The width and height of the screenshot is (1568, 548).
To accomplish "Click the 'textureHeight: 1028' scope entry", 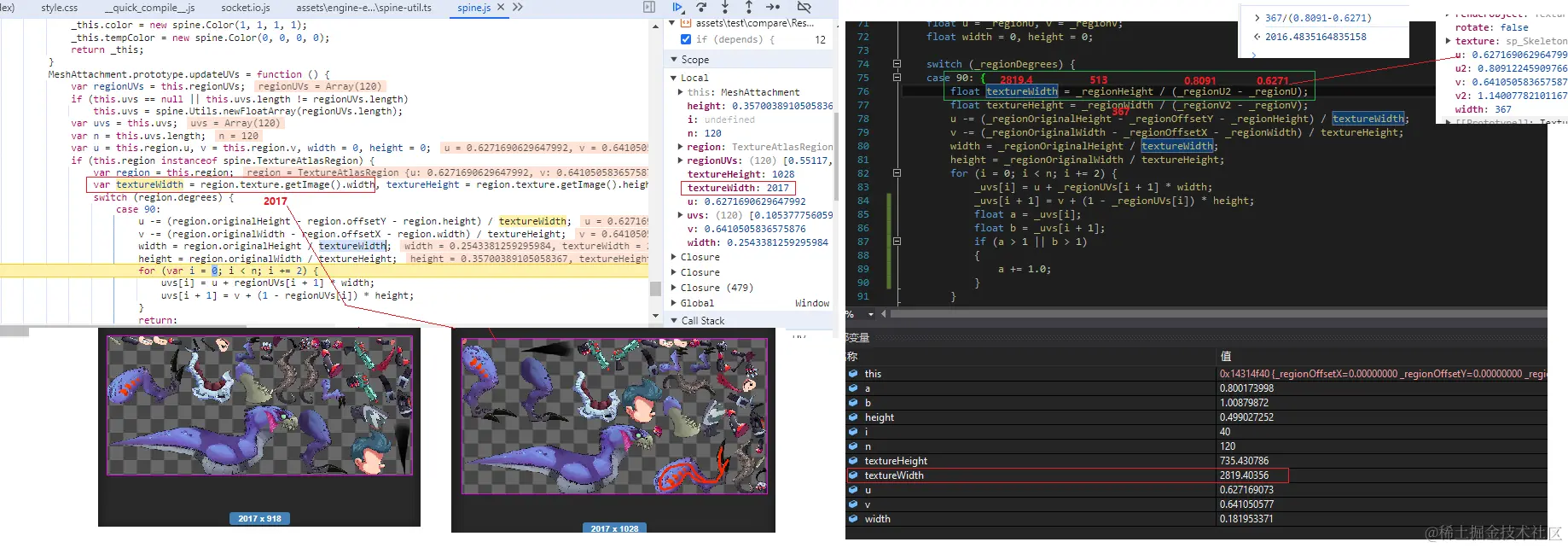I will click(740, 174).
